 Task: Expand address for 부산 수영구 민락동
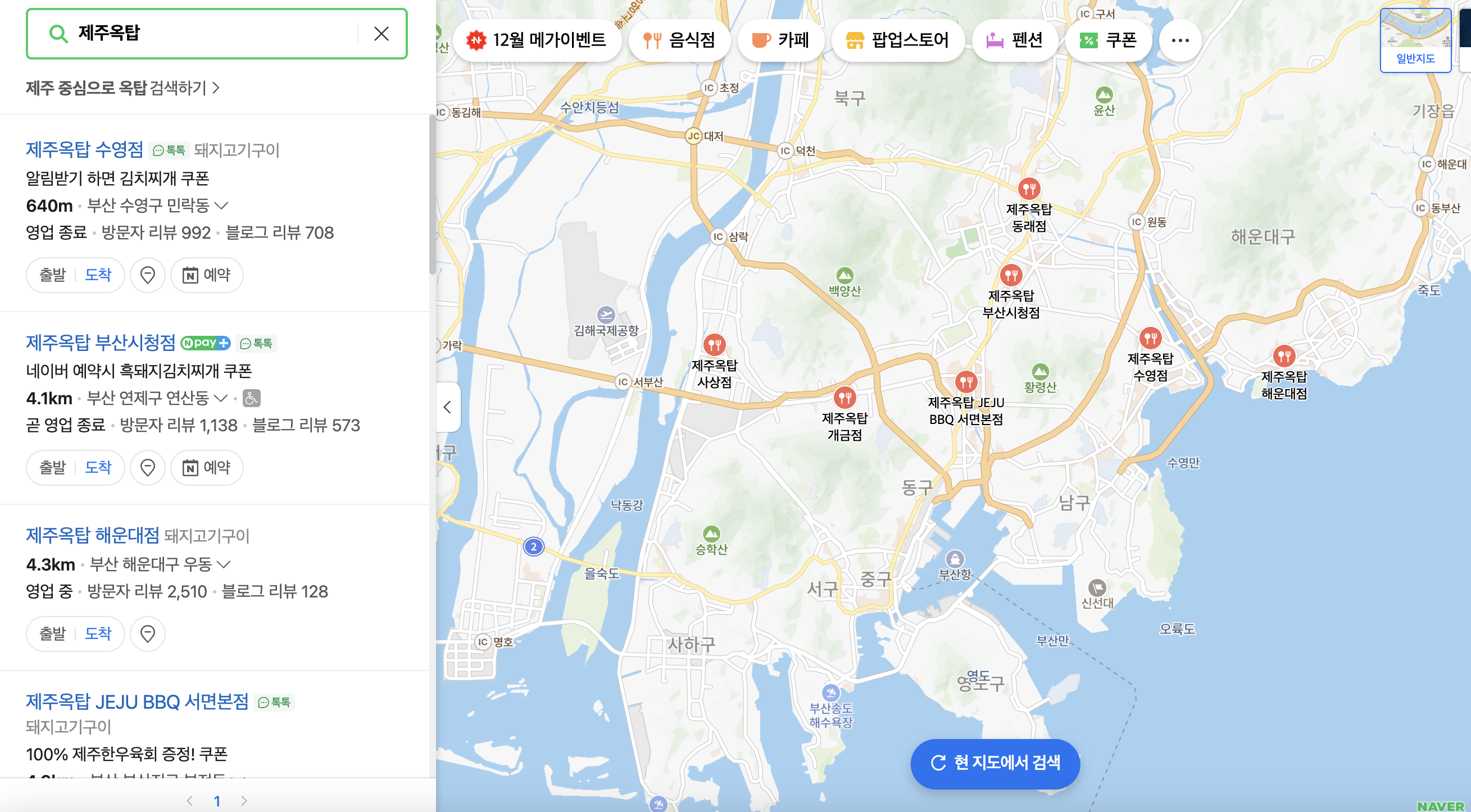[x=221, y=206]
